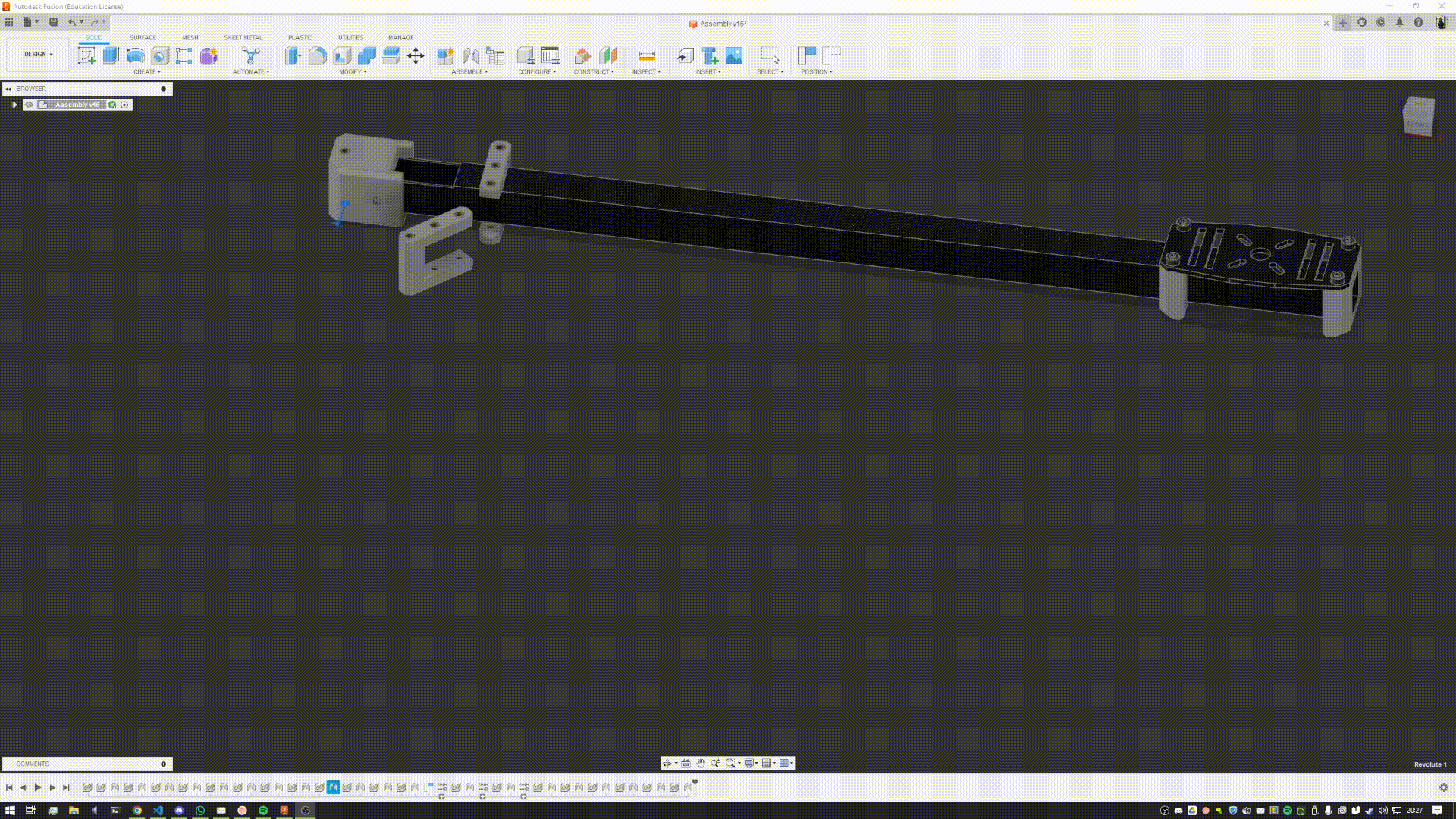Expand the Assembly v16 tree node
Image resolution: width=1456 pixels, height=819 pixels.
[14, 105]
